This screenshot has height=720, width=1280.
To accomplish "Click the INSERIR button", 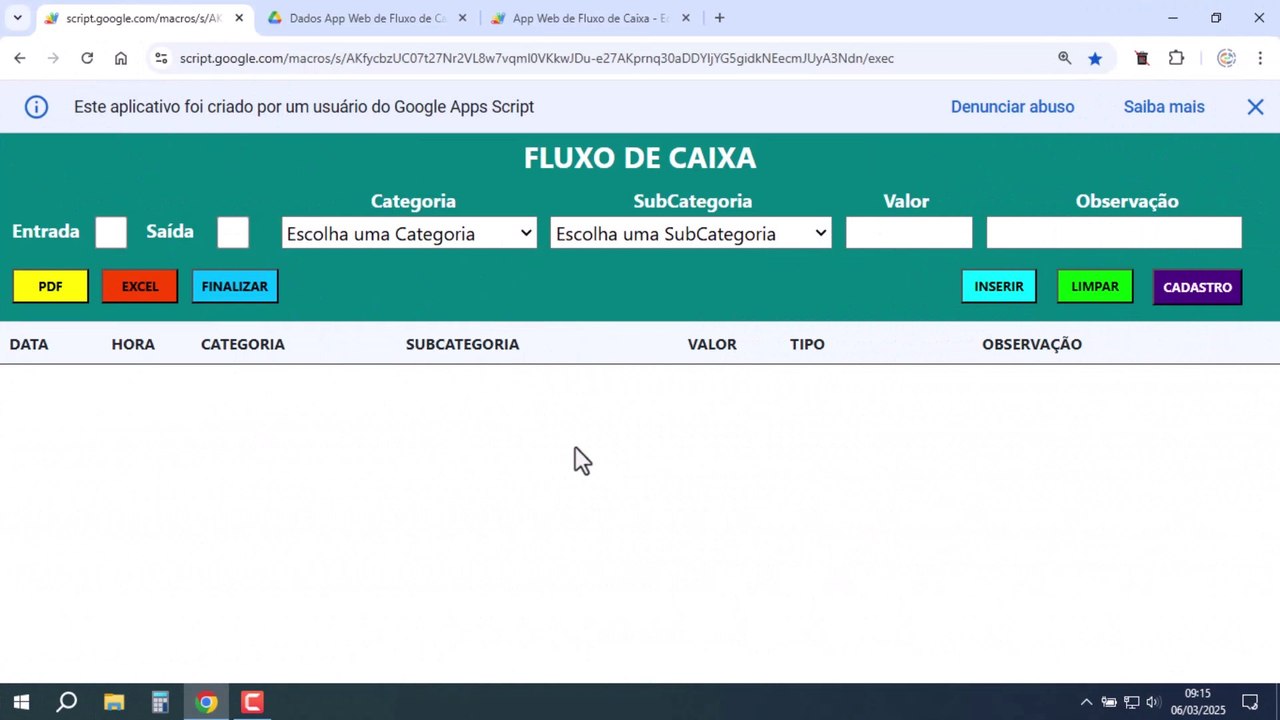I will pos(999,286).
